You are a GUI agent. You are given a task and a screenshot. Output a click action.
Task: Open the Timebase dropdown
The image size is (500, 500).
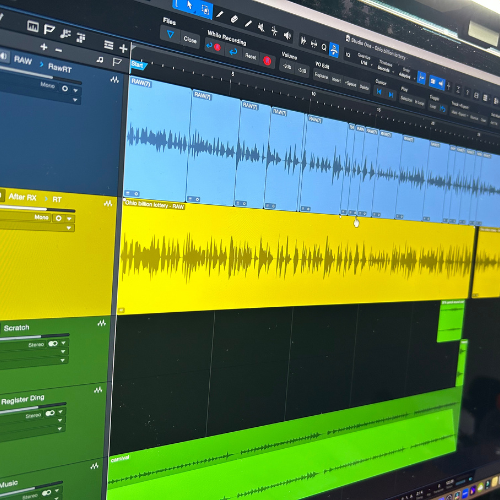(x=385, y=69)
